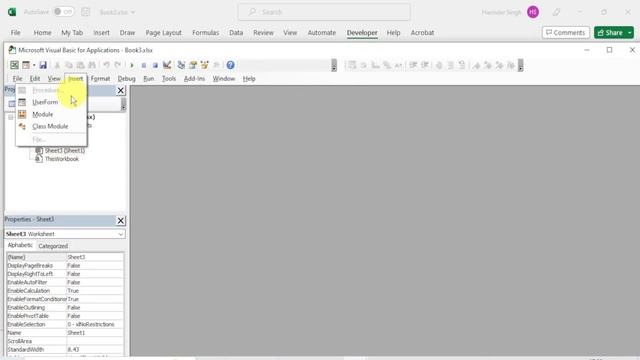
Task: Toggle Design Mode toolbar icon
Action: [167, 65]
